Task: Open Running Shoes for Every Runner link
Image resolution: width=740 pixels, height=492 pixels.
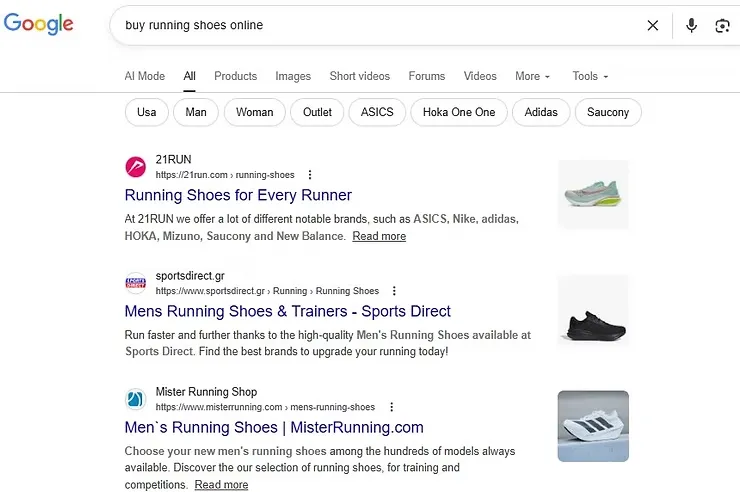Action: point(238,195)
